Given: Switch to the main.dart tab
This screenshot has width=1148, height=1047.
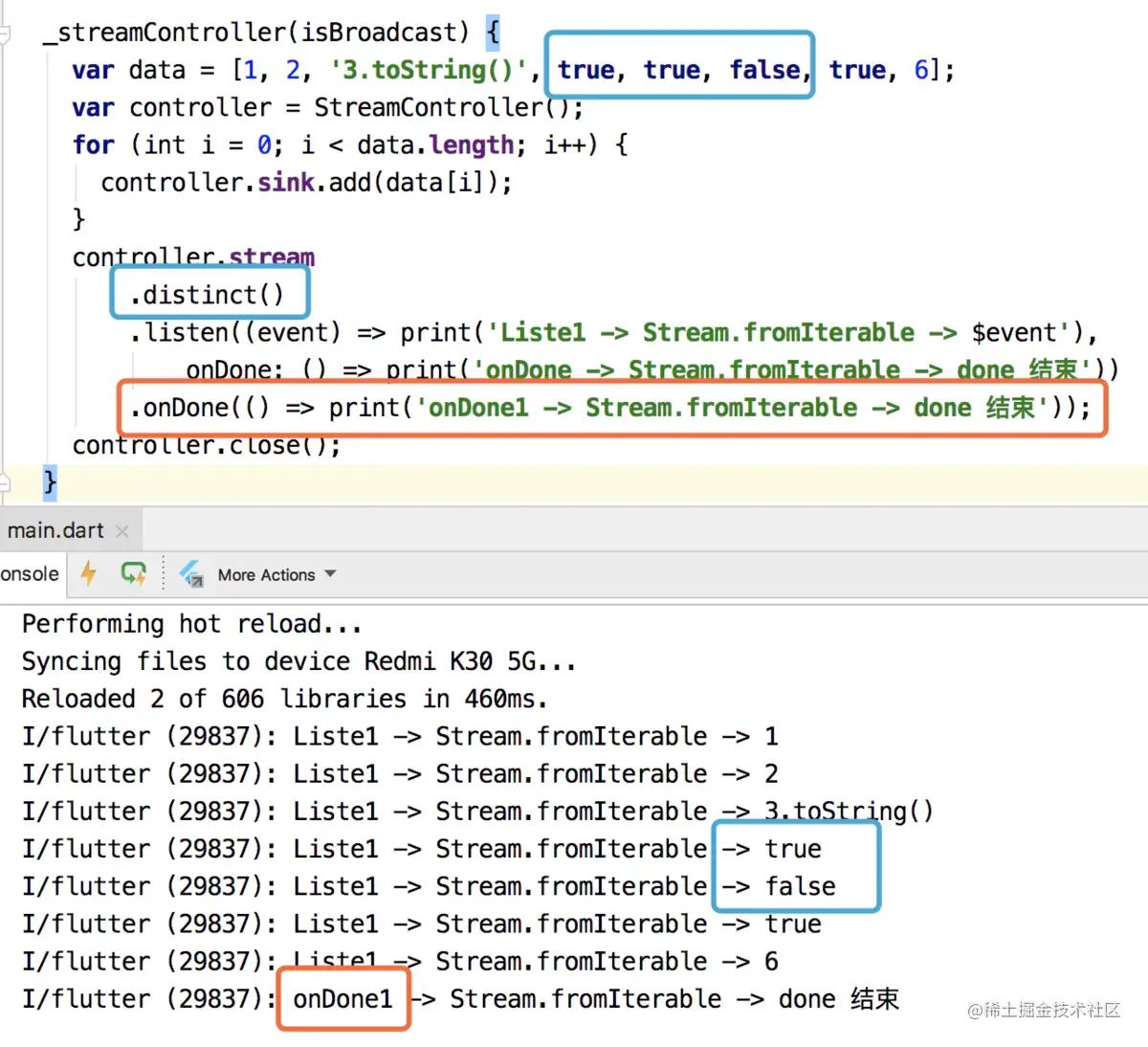Looking at the screenshot, I should coord(55,530).
